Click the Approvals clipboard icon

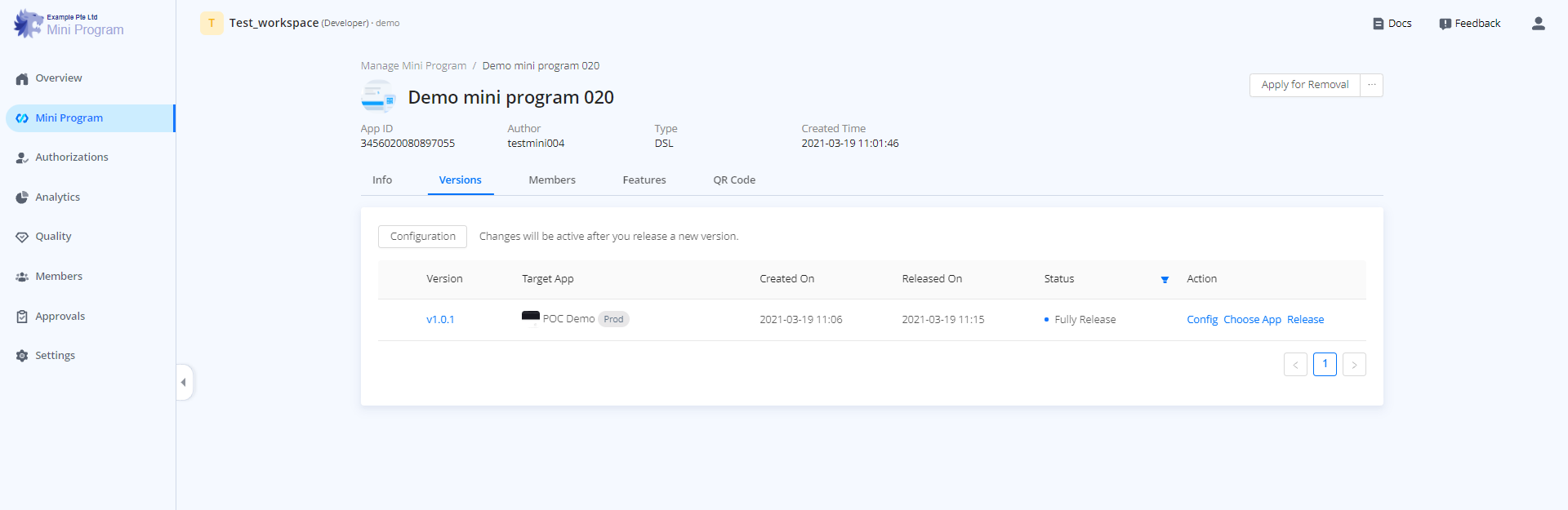pyautogui.click(x=22, y=317)
